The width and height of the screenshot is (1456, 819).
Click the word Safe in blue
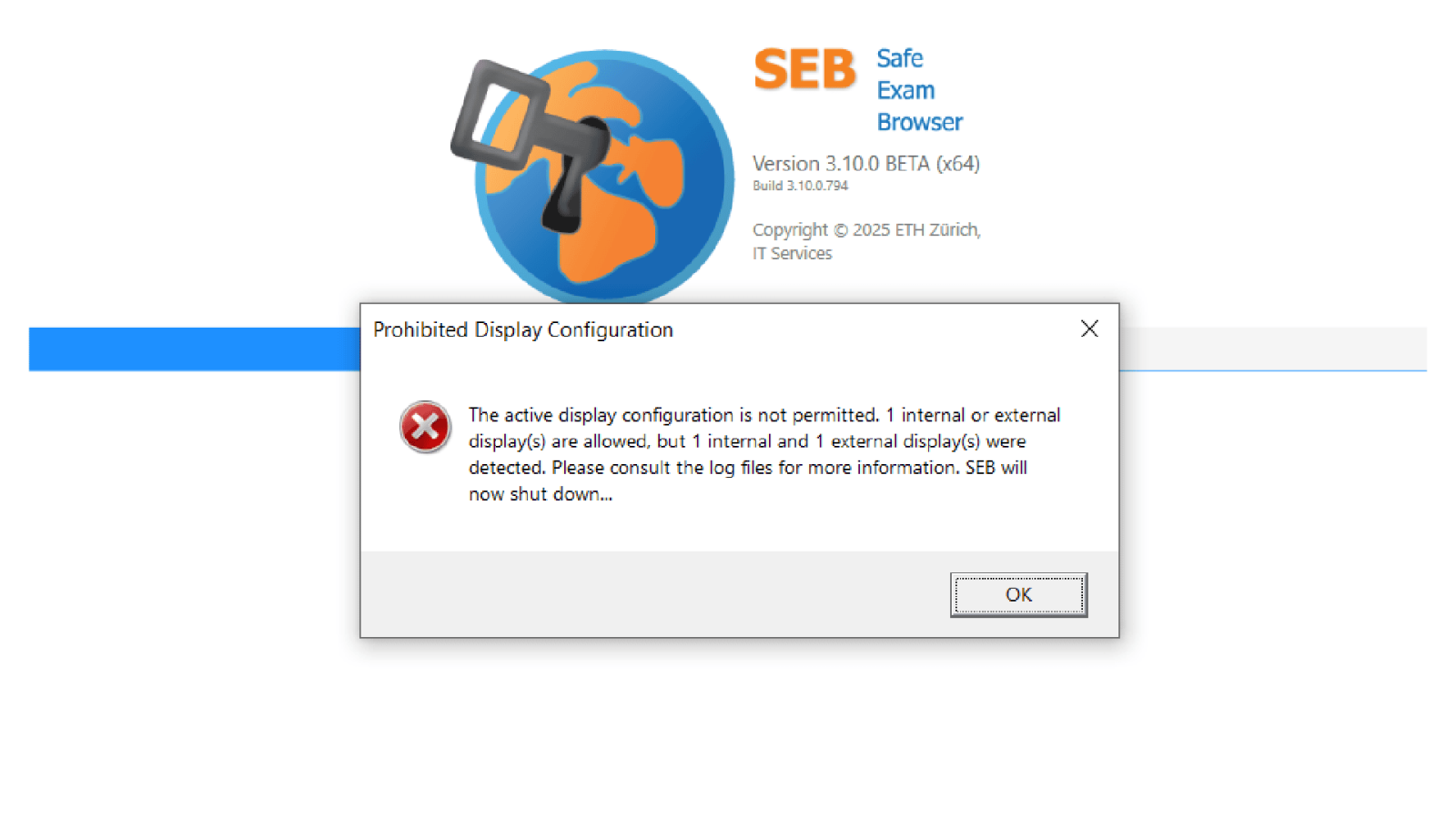click(x=899, y=58)
